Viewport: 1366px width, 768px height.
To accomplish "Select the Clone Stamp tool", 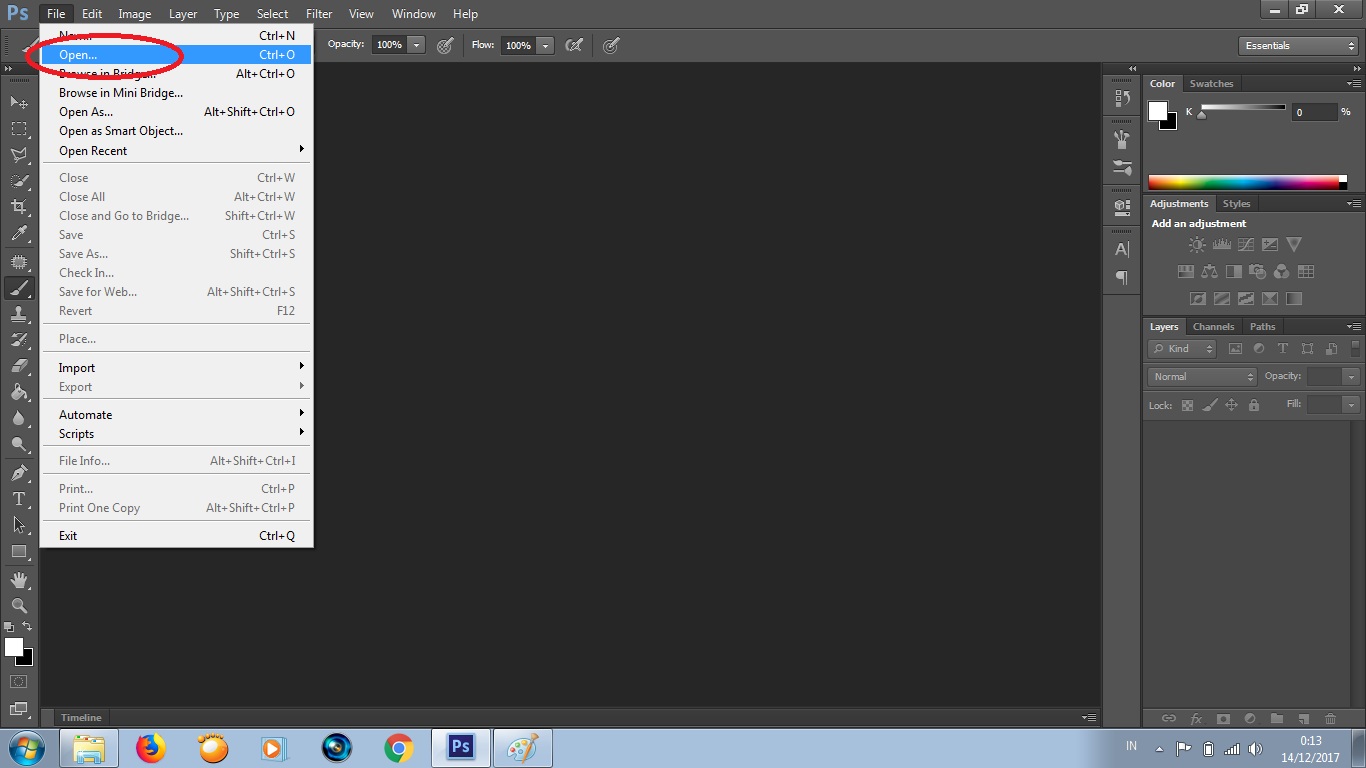I will pos(19,314).
